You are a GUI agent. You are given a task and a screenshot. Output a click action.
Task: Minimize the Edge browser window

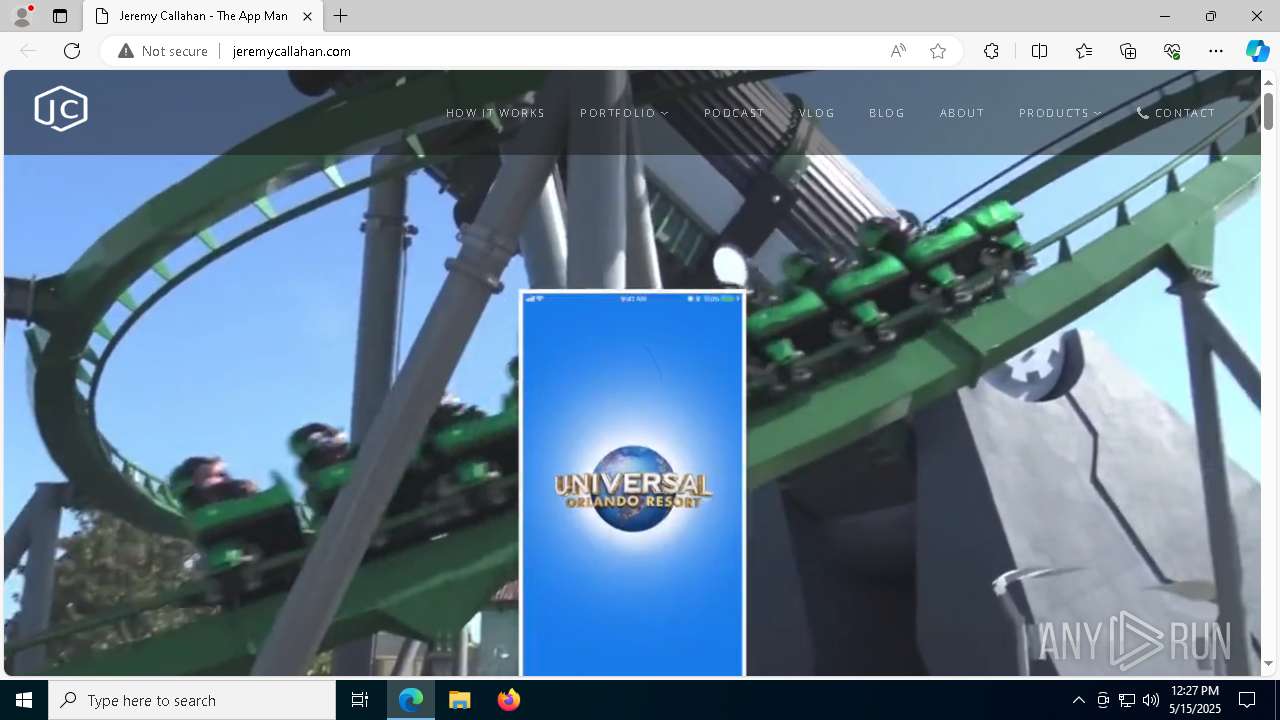(1165, 16)
